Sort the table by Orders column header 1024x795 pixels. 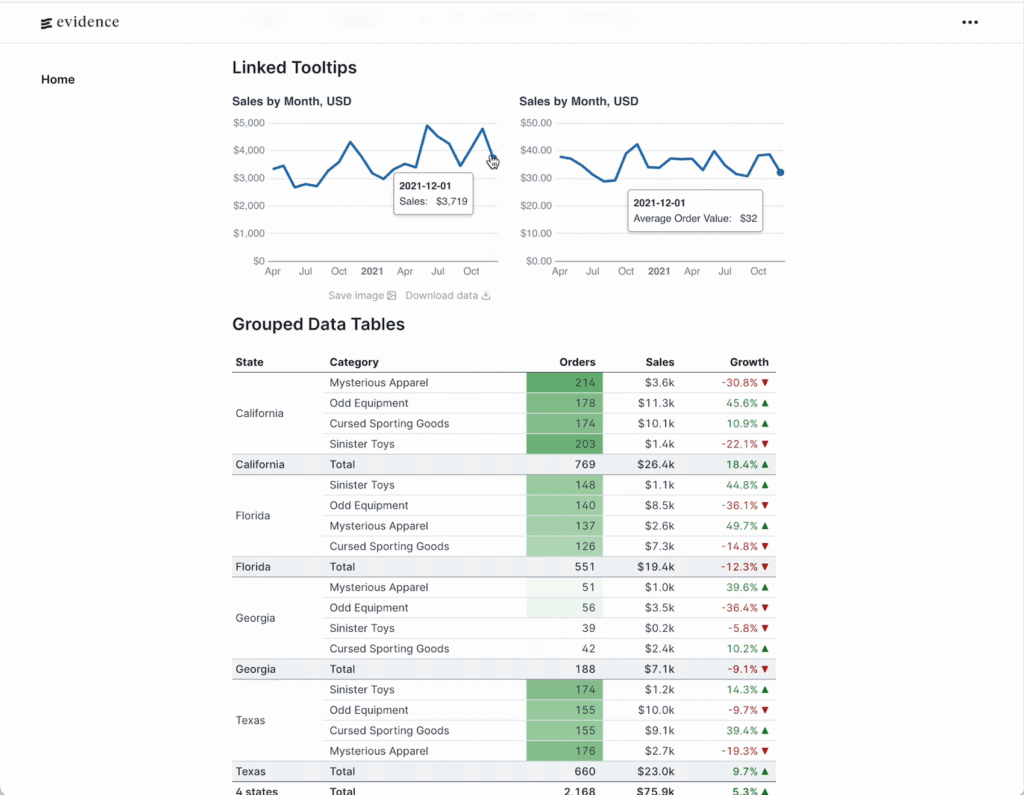[577, 362]
